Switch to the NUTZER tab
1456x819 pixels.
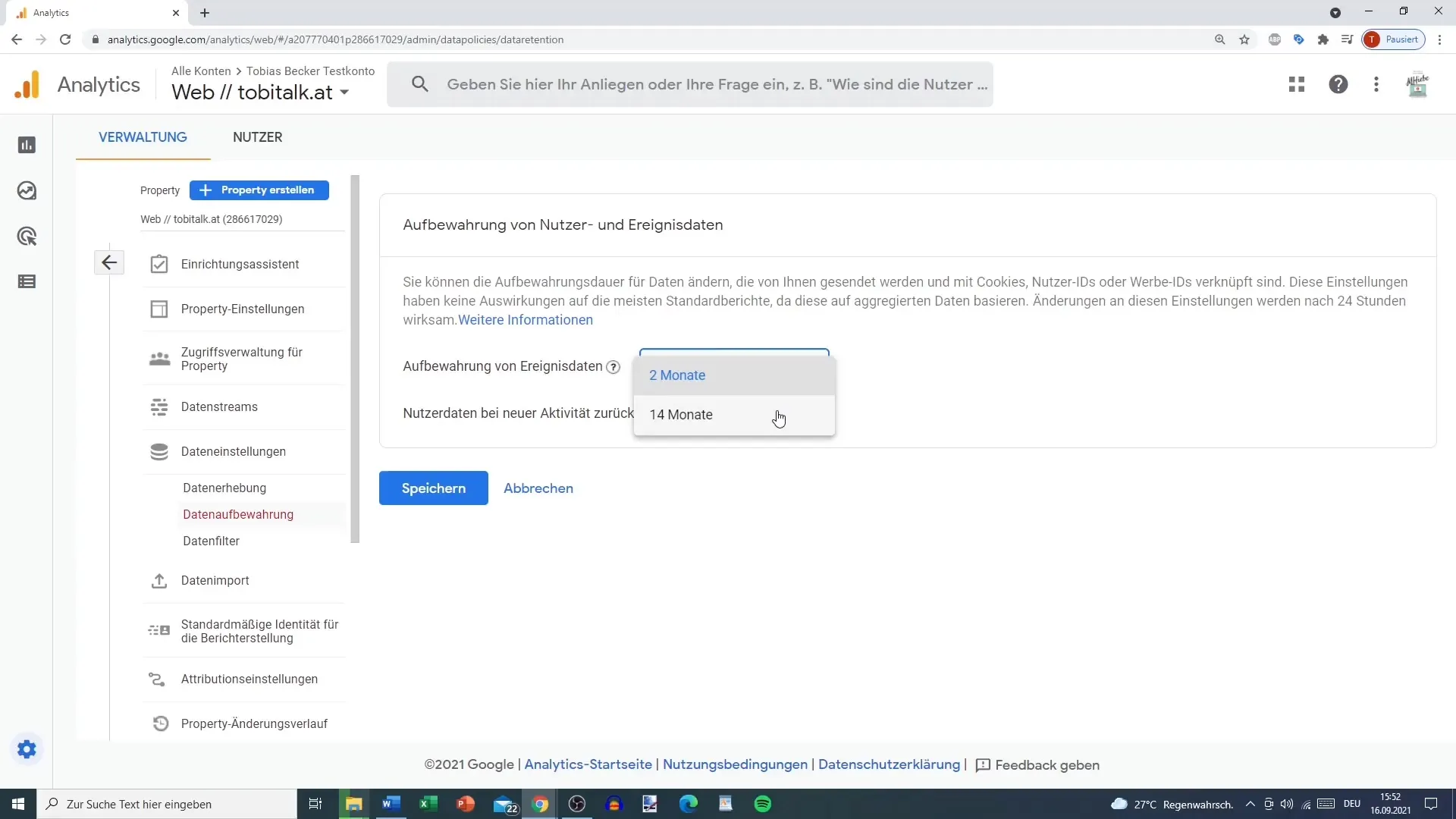[257, 137]
